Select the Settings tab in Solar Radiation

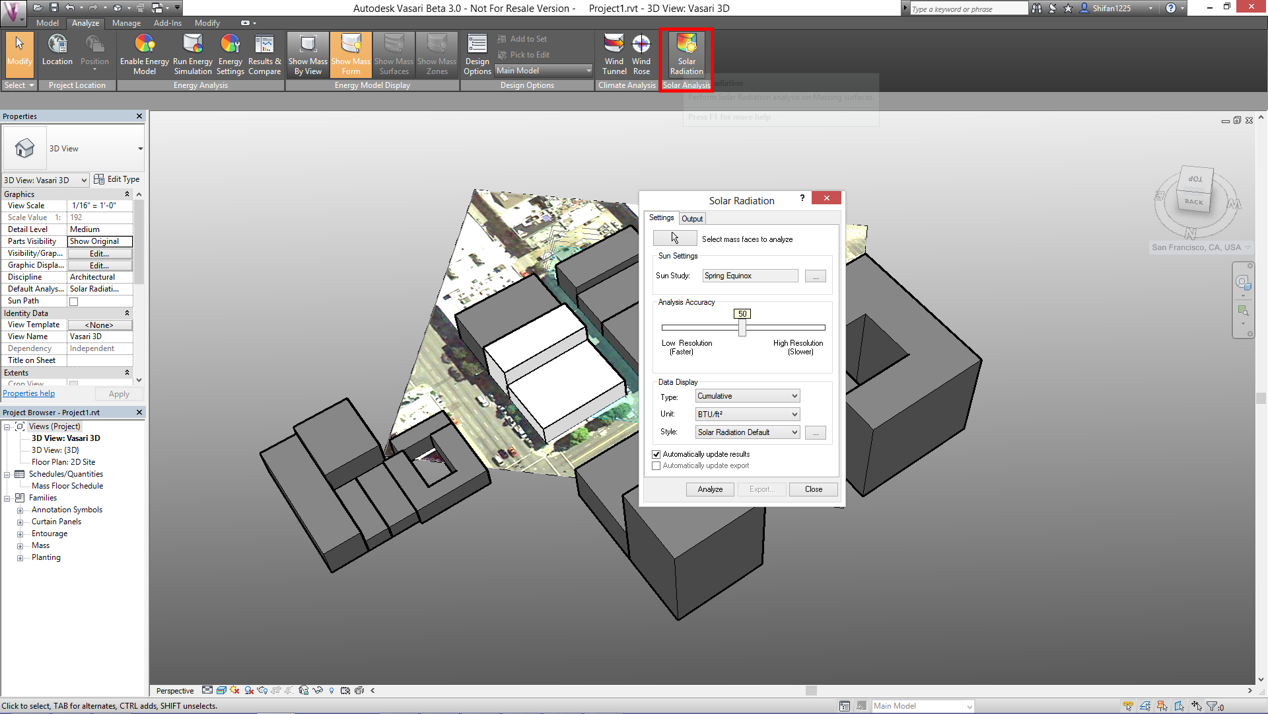point(661,217)
